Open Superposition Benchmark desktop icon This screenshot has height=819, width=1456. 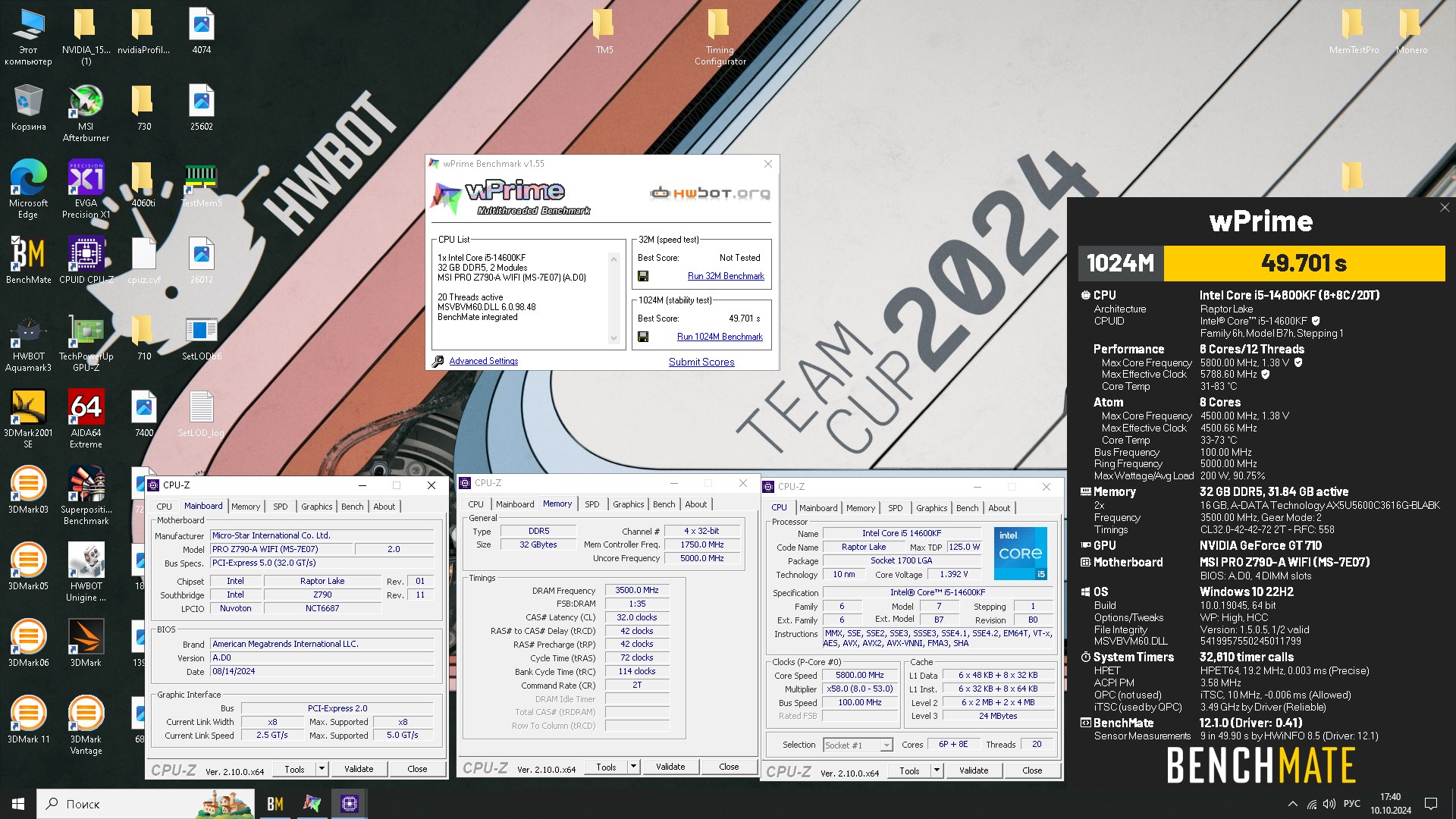(x=86, y=495)
